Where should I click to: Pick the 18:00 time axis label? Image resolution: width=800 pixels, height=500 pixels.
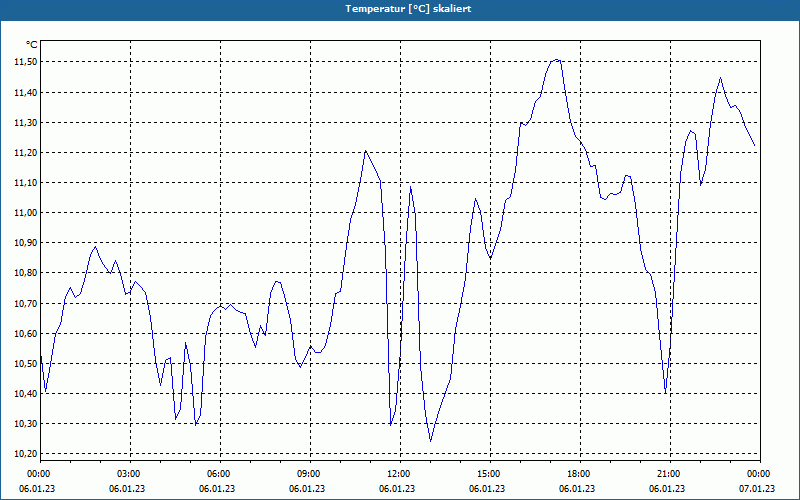580,474
